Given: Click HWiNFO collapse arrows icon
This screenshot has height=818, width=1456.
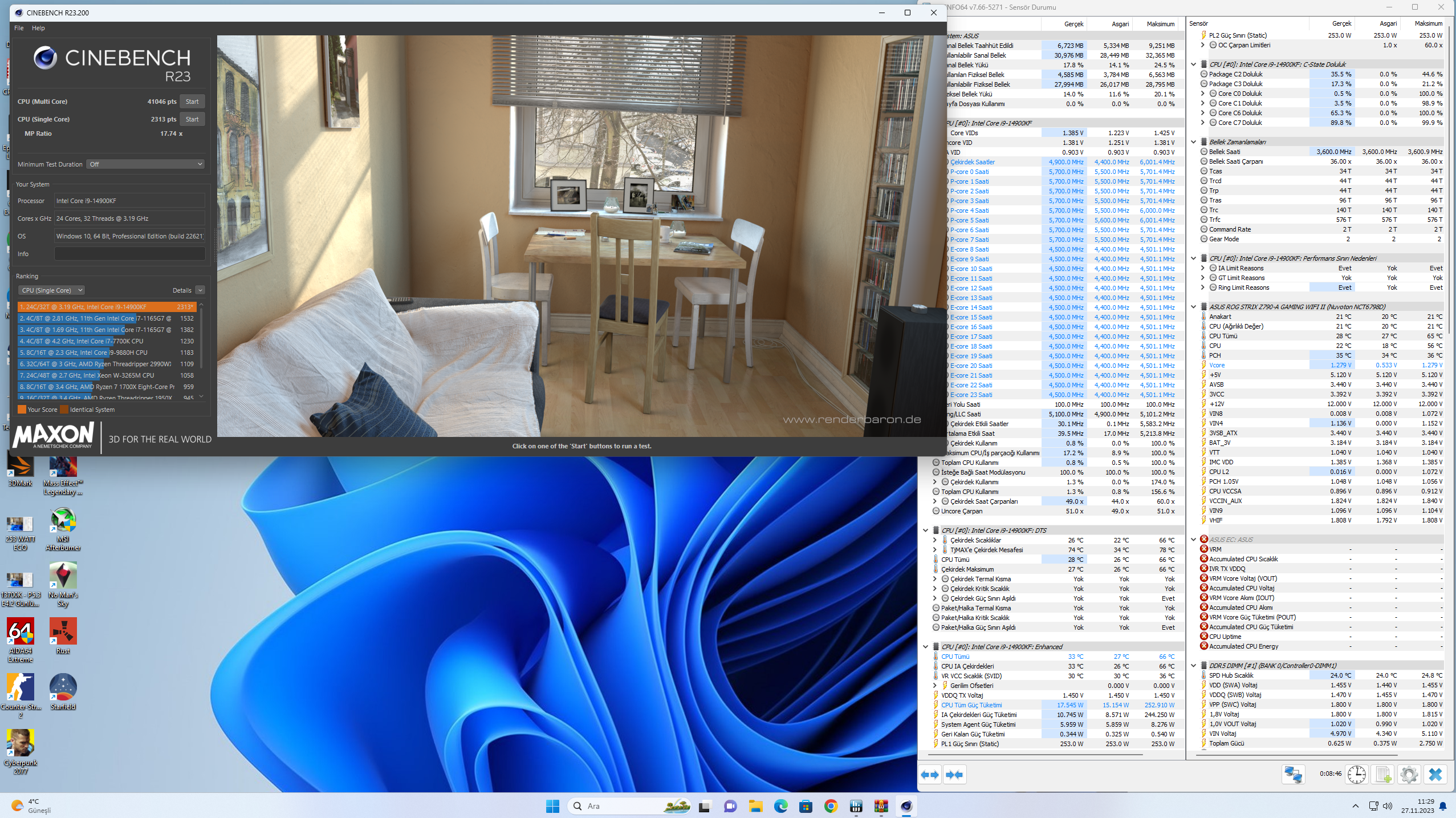Looking at the screenshot, I should pos(954,775).
